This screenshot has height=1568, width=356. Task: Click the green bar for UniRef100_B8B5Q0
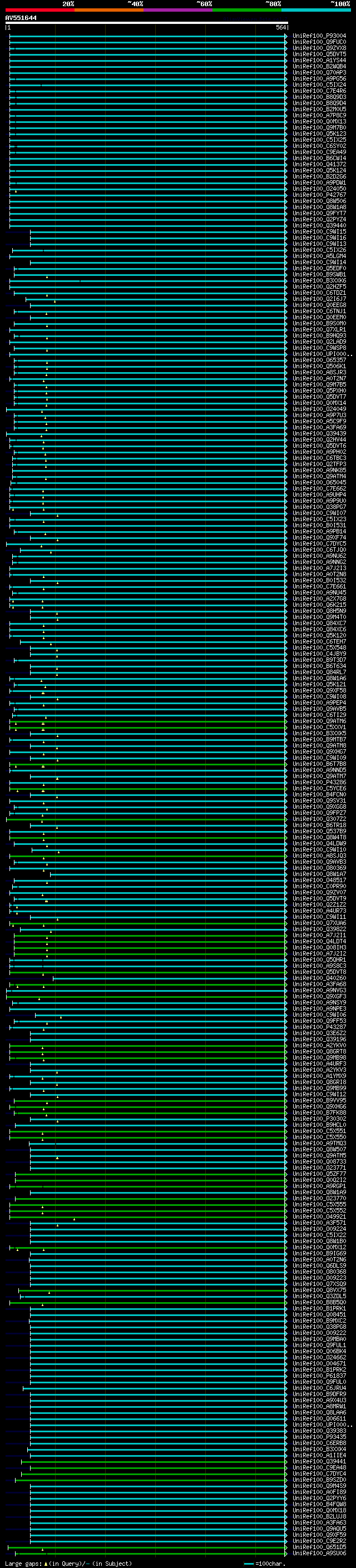pos(148,1303)
